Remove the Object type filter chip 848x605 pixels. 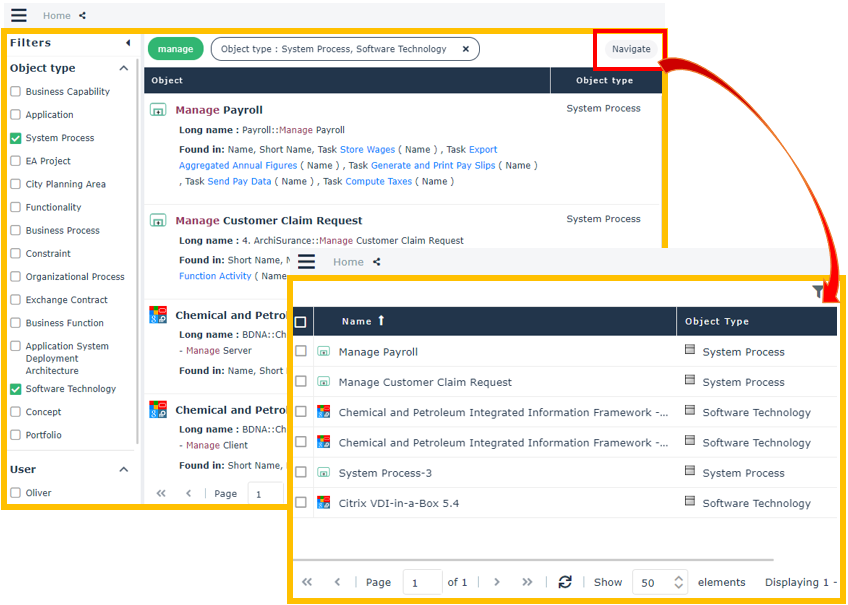coord(465,49)
